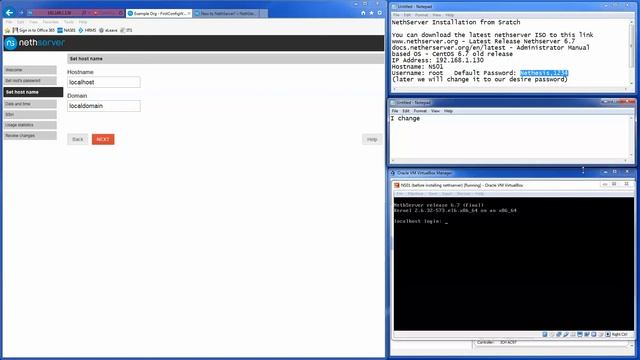Select the Set host name step
Image resolution: width=640 pixels, height=360 pixels.
click(x=33, y=92)
